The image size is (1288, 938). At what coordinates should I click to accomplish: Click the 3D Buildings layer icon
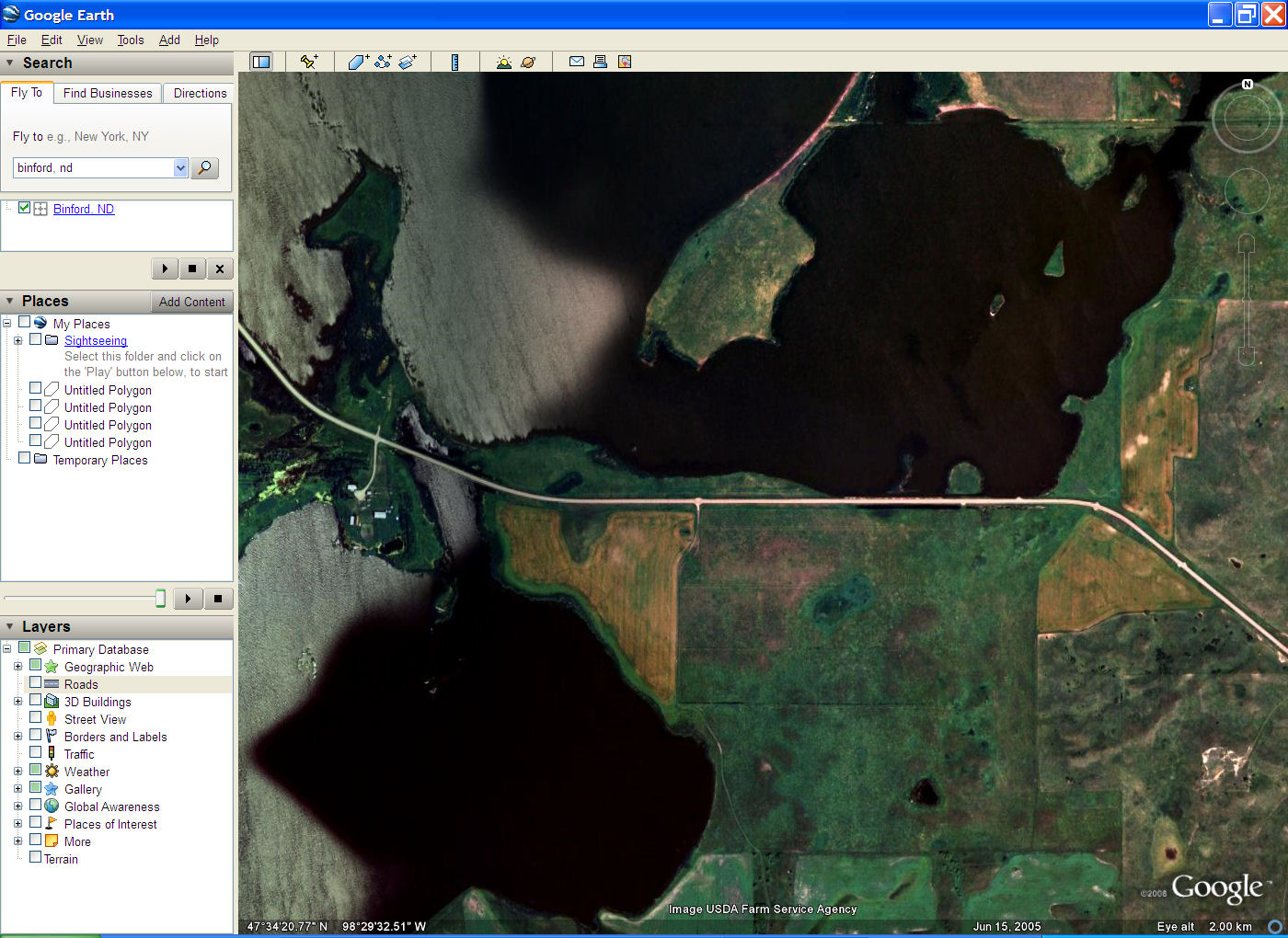point(52,702)
